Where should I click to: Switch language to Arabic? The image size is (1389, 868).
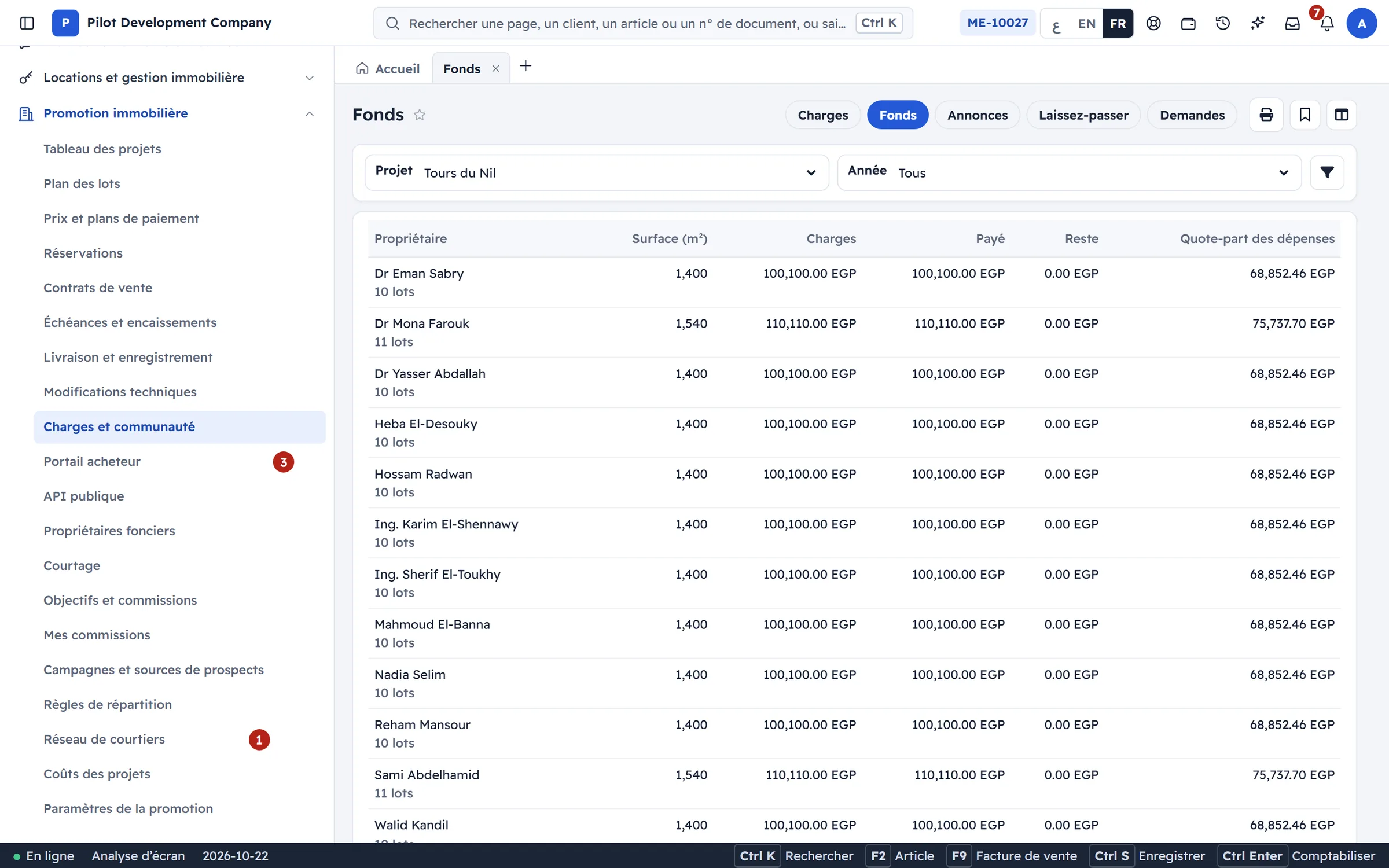click(1056, 24)
